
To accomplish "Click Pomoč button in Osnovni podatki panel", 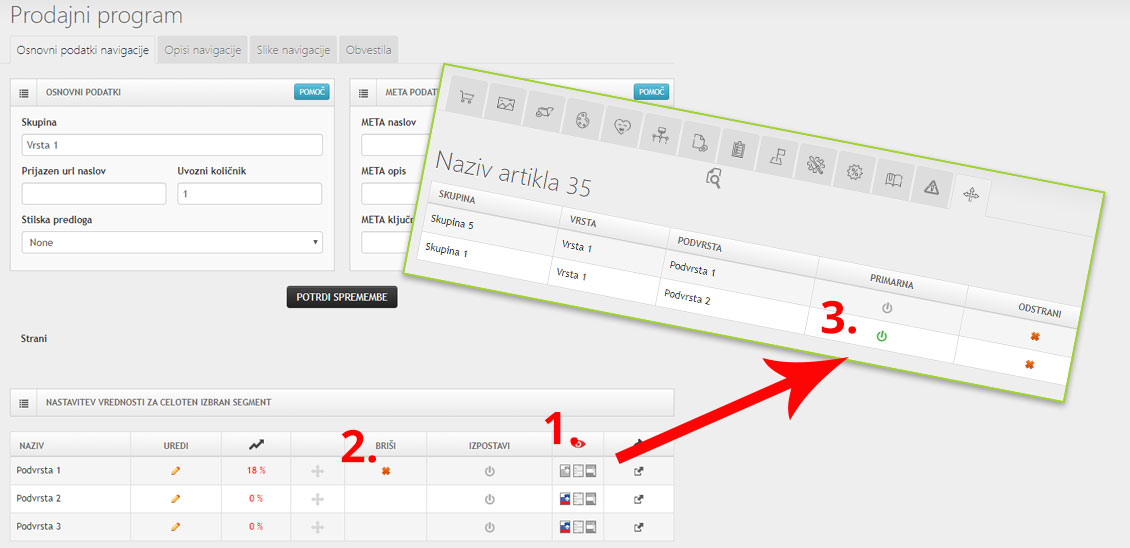I will click(x=312, y=92).
